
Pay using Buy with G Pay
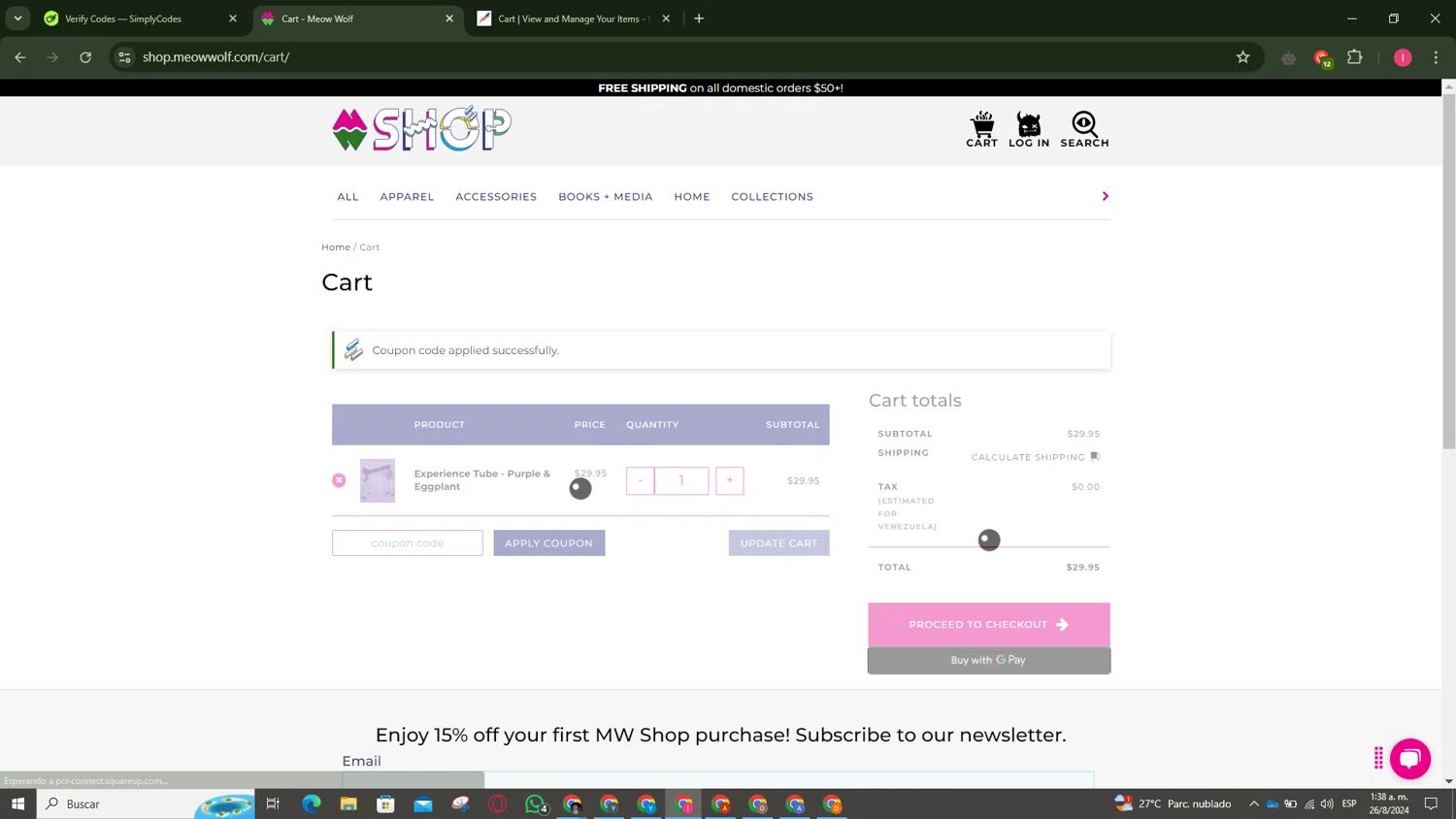tap(989, 661)
